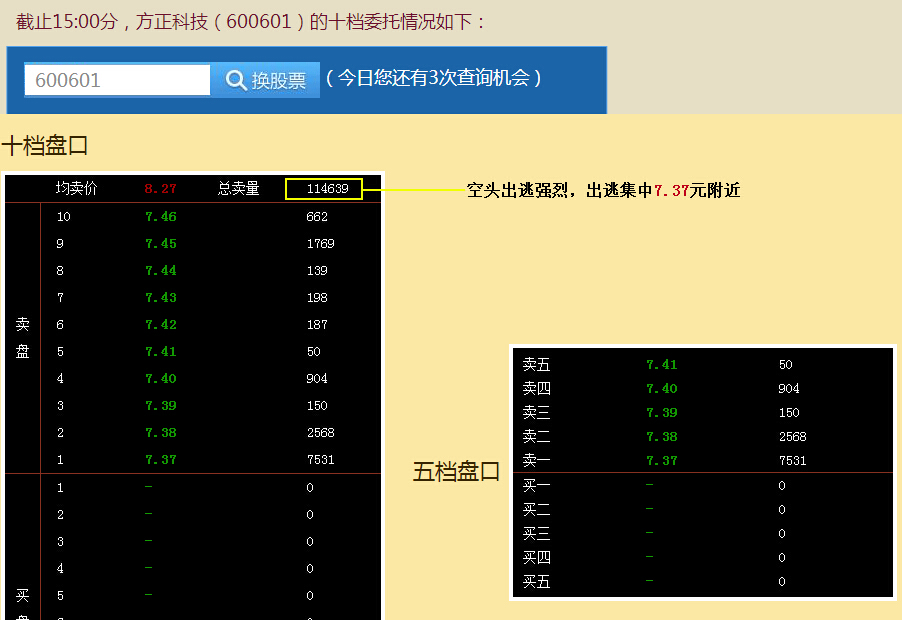The image size is (902, 620).
Task: Click the 买盘 side label in ten-level panel
Action: pos(22,600)
